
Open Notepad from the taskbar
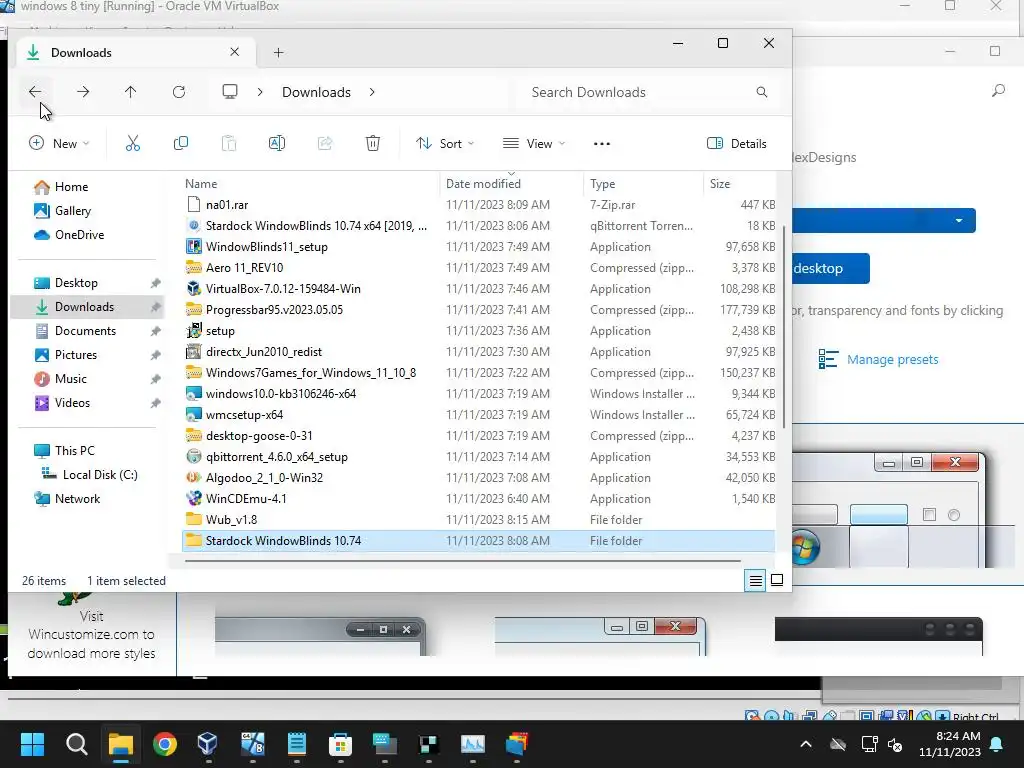click(x=296, y=744)
